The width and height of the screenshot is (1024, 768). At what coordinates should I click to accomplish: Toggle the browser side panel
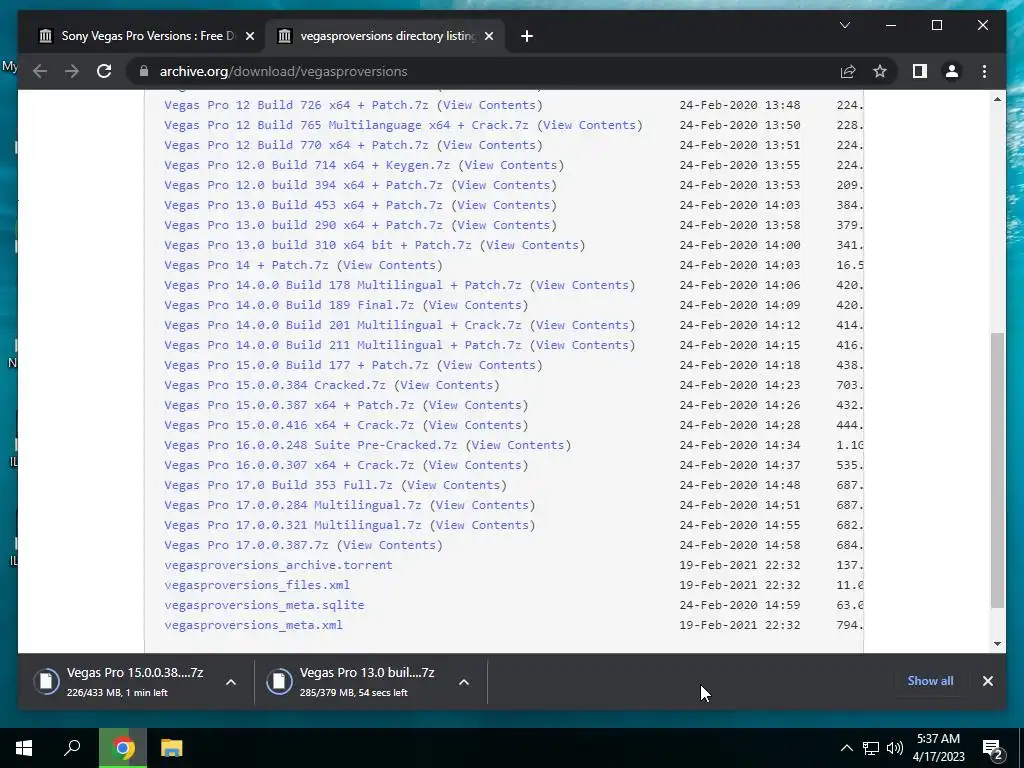920,71
